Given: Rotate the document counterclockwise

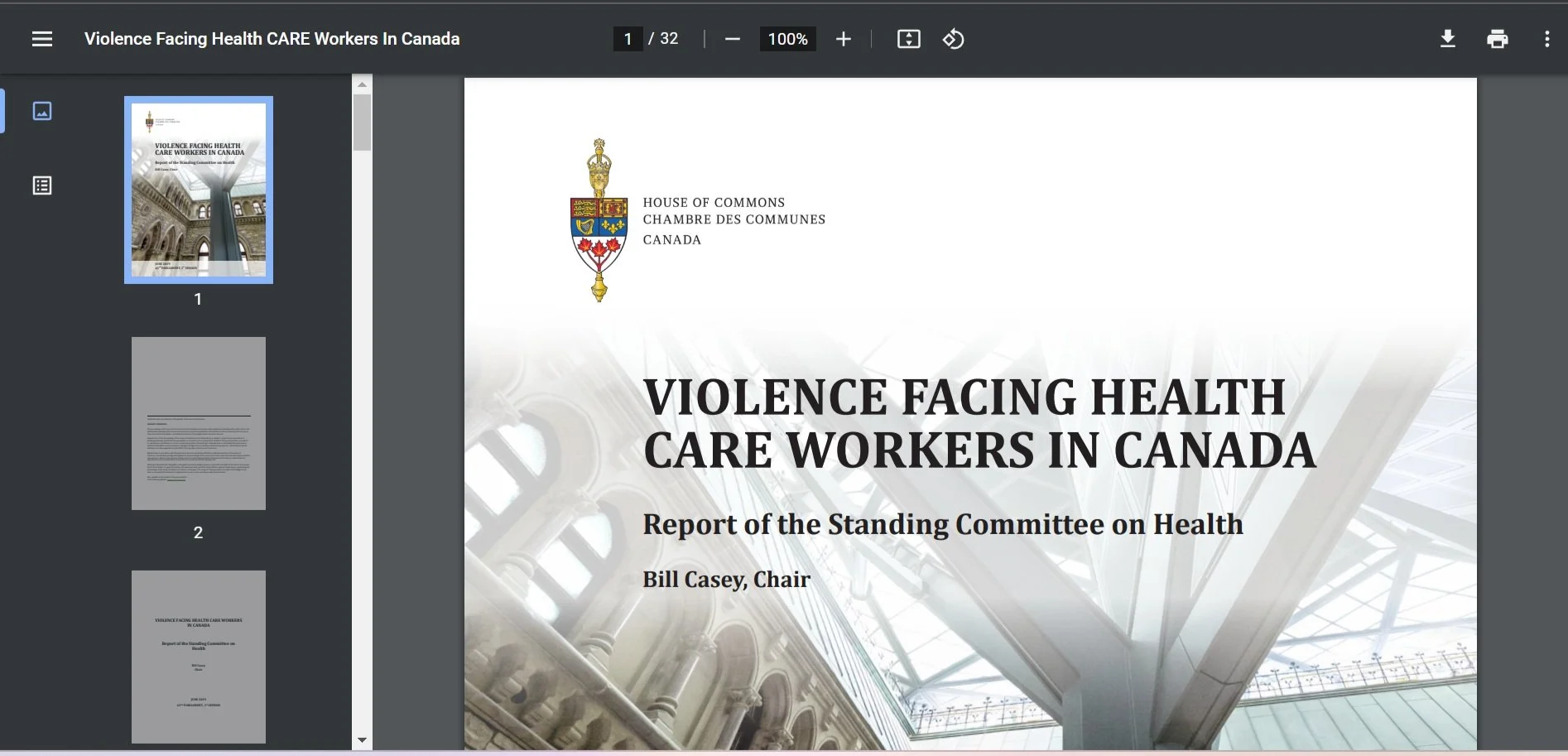Looking at the screenshot, I should [953, 39].
